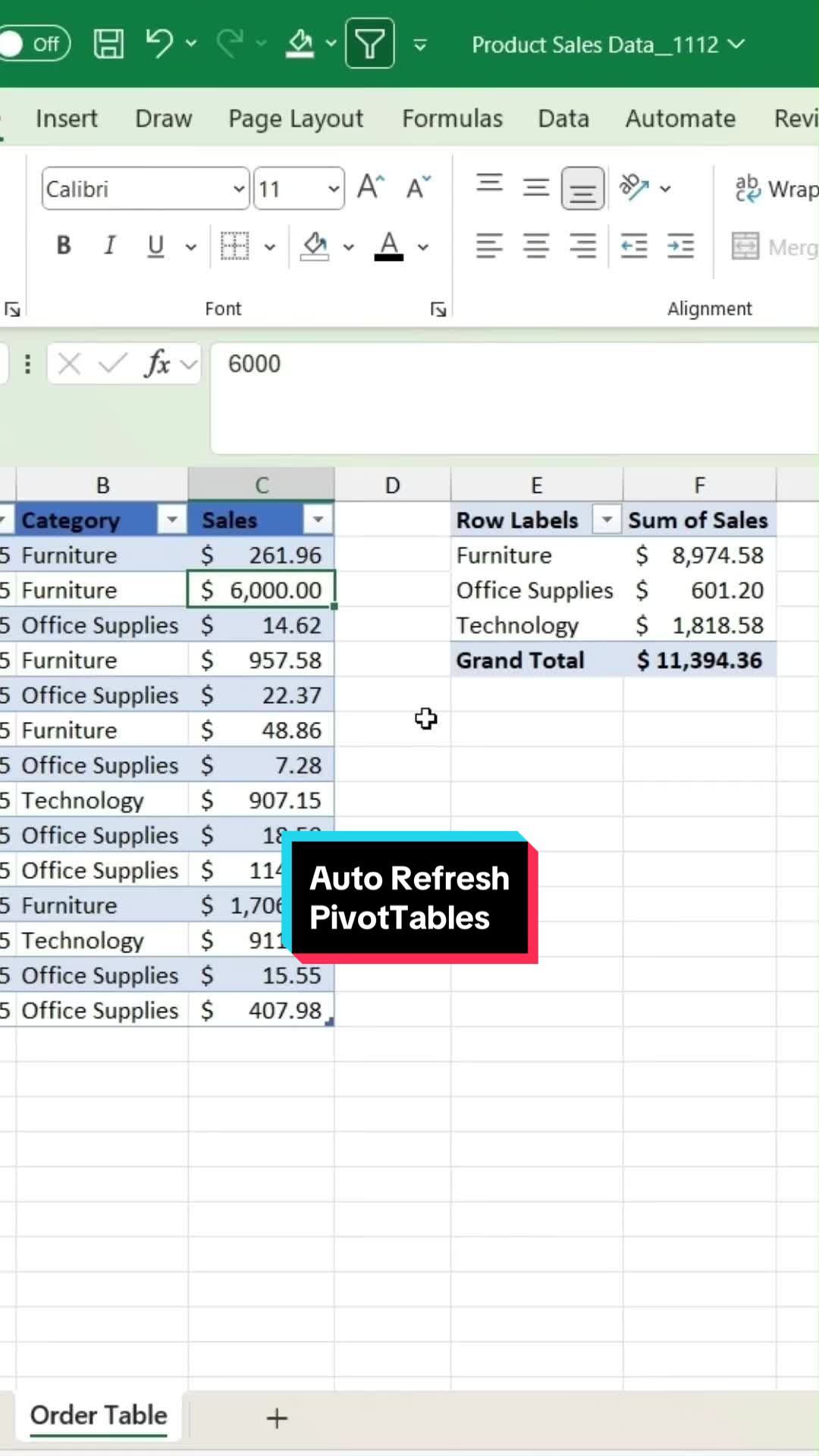Image resolution: width=819 pixels, height=1456 pixels.
Task: Click the Redo arrow
Action: point(230,43)
